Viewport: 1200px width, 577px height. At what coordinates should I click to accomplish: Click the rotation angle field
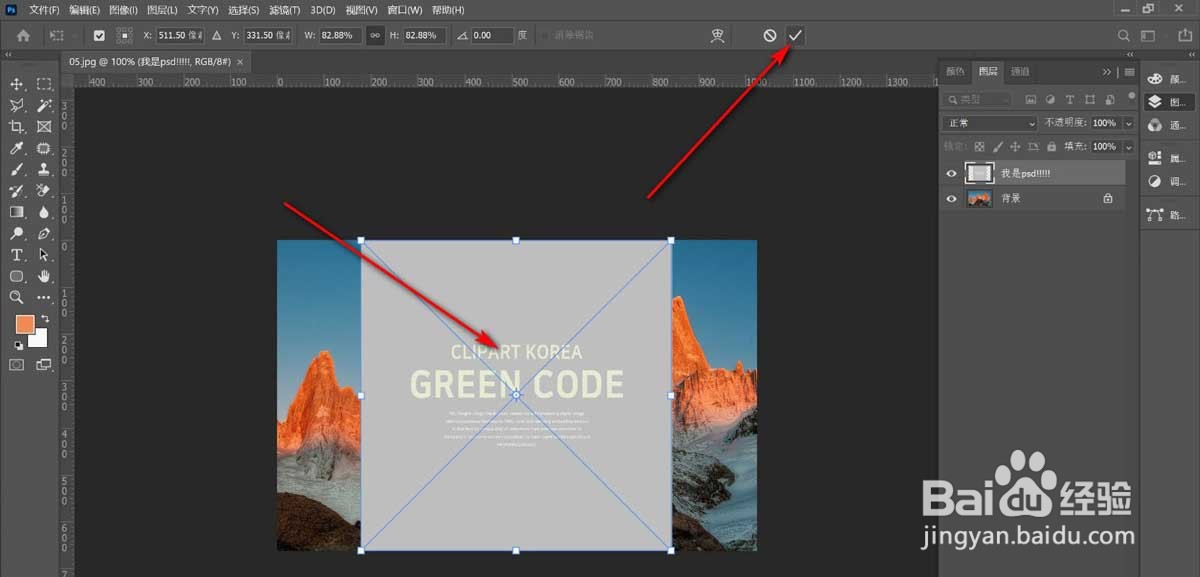click(491, 35)
